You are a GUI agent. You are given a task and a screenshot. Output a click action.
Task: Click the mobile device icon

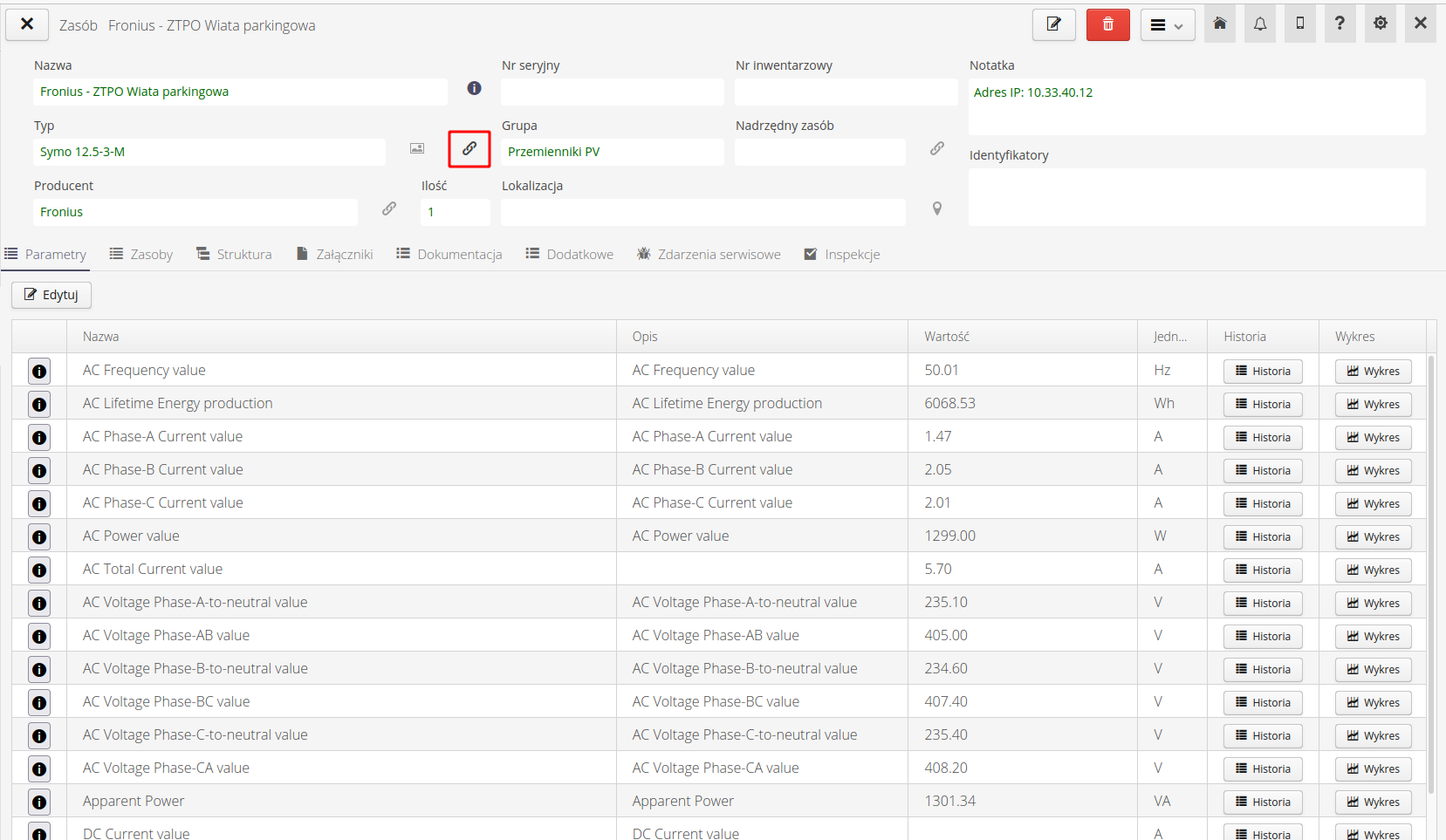point(1300,24)
